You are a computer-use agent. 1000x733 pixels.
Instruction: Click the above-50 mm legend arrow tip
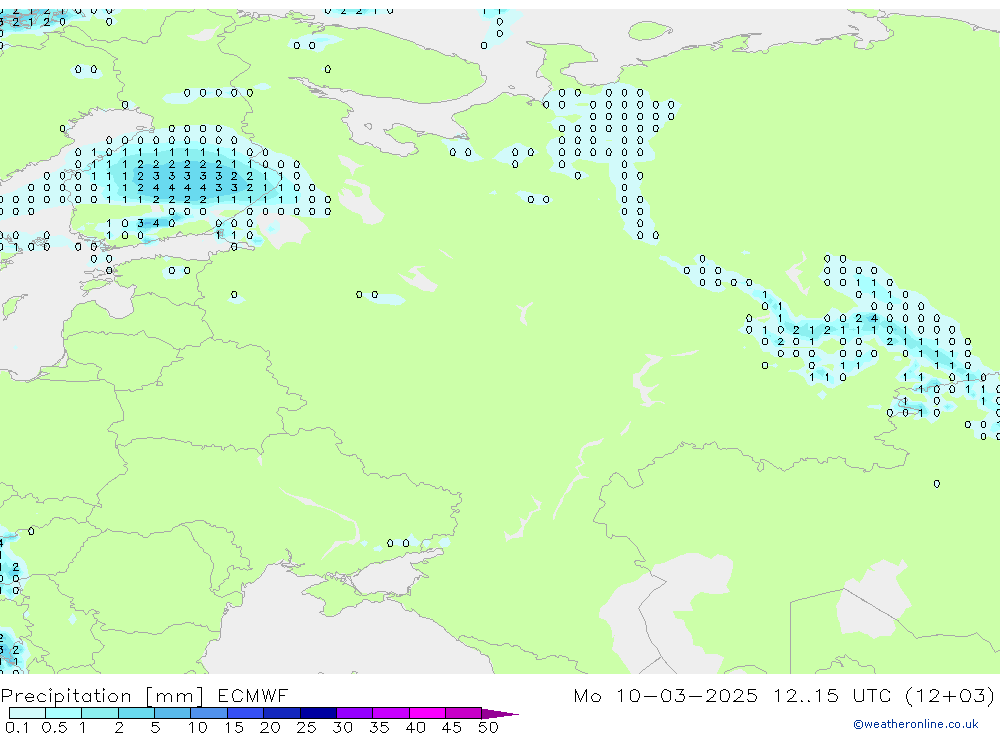tap(501, 714)
